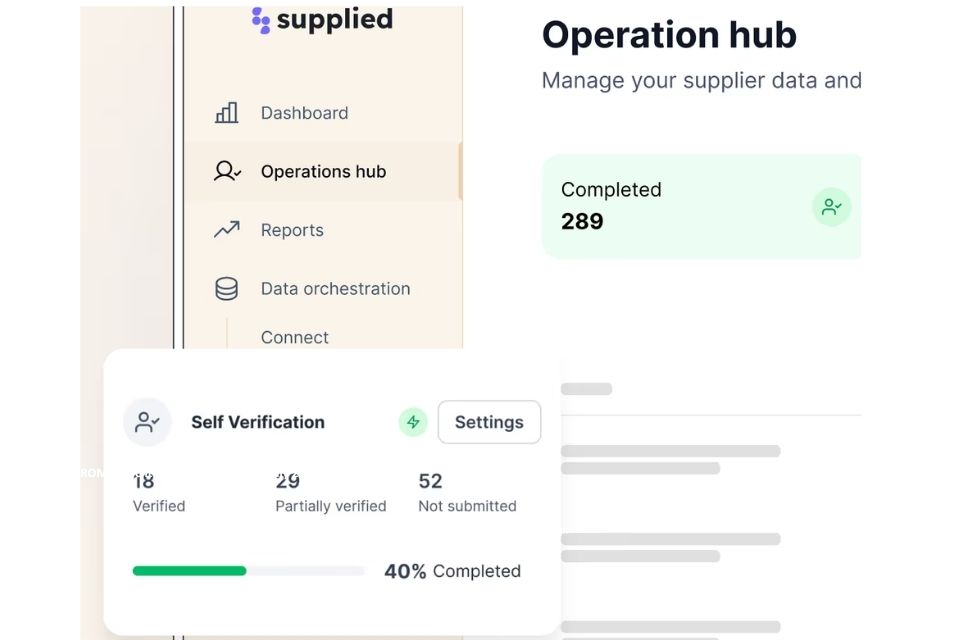
Task: Click the supplied logo icon
Action: 261,20
